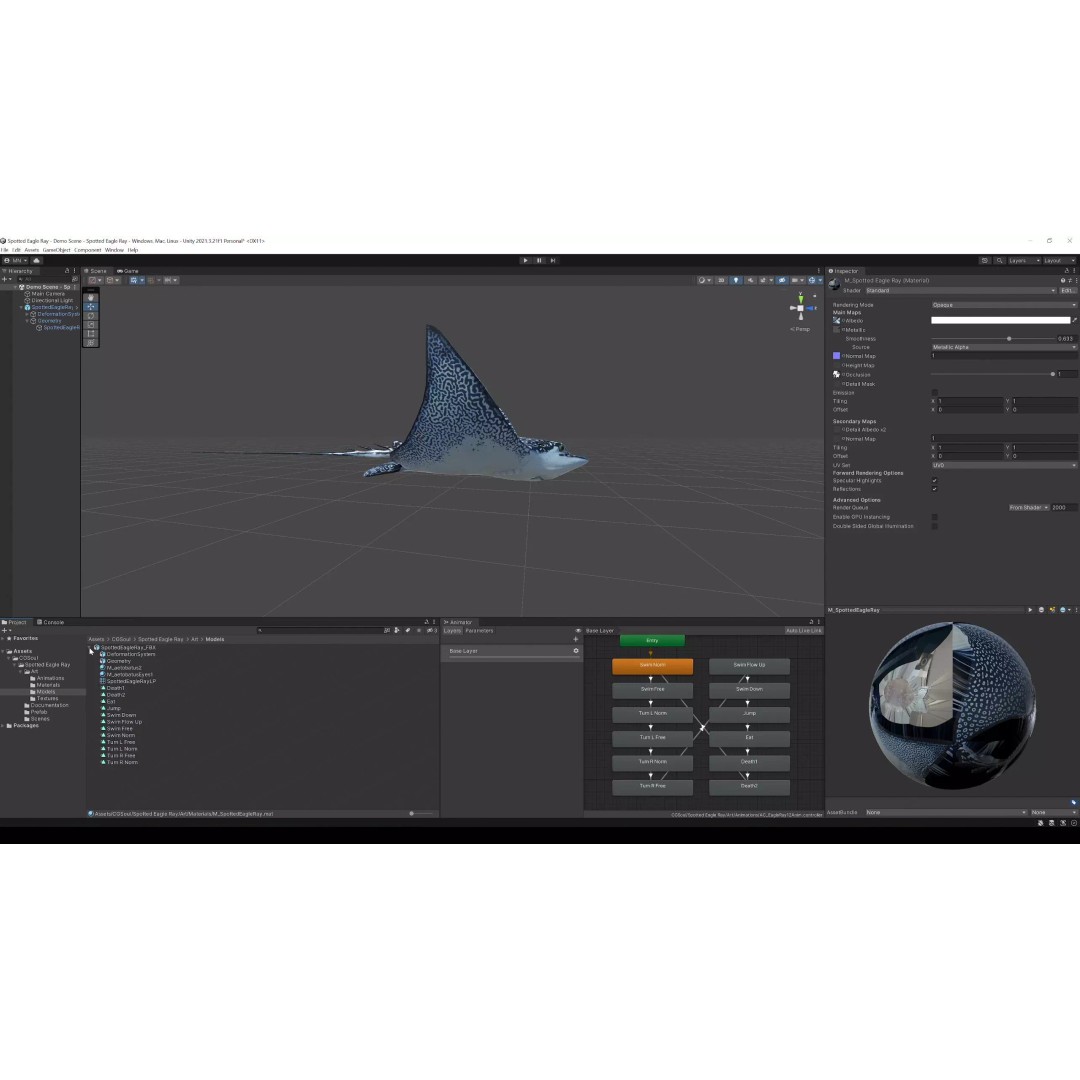Open the scene camera settings dropdown

pos(798,280)
